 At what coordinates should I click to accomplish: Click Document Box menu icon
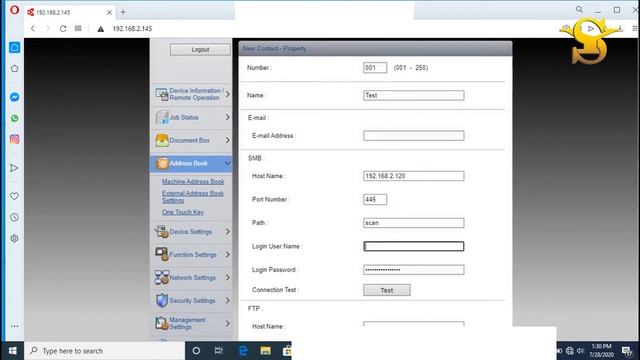[x=162, y=140]
